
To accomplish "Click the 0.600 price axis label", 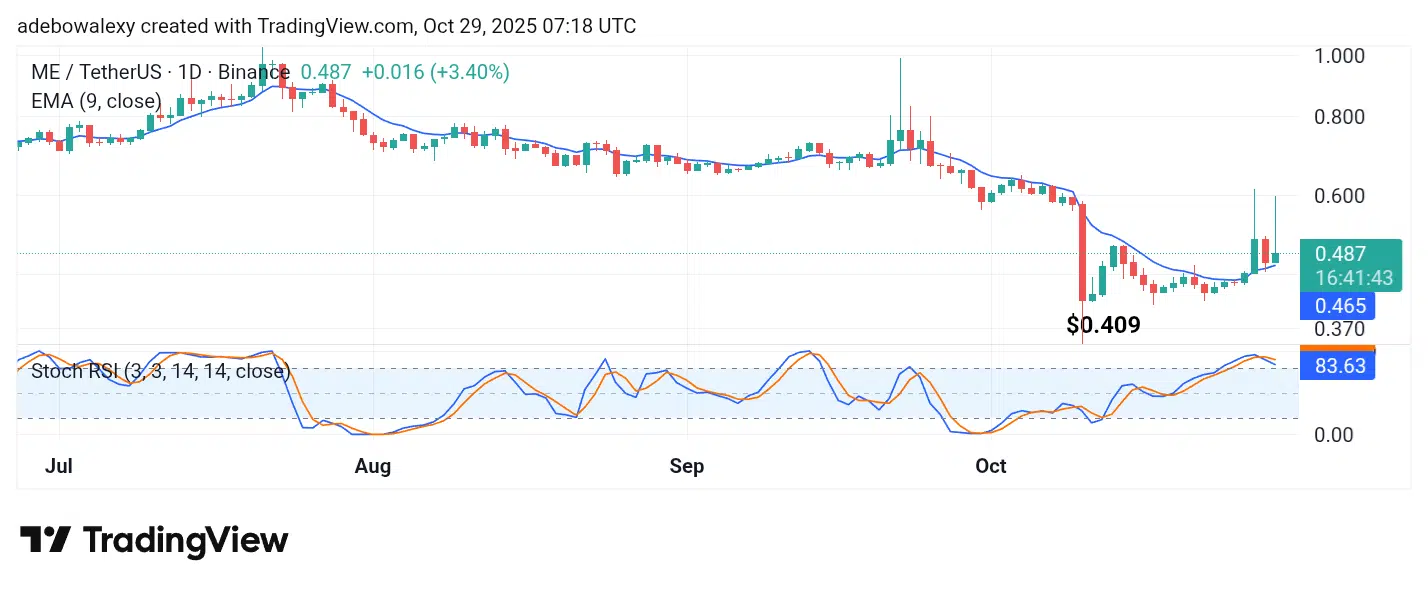I will (1338, 195).
